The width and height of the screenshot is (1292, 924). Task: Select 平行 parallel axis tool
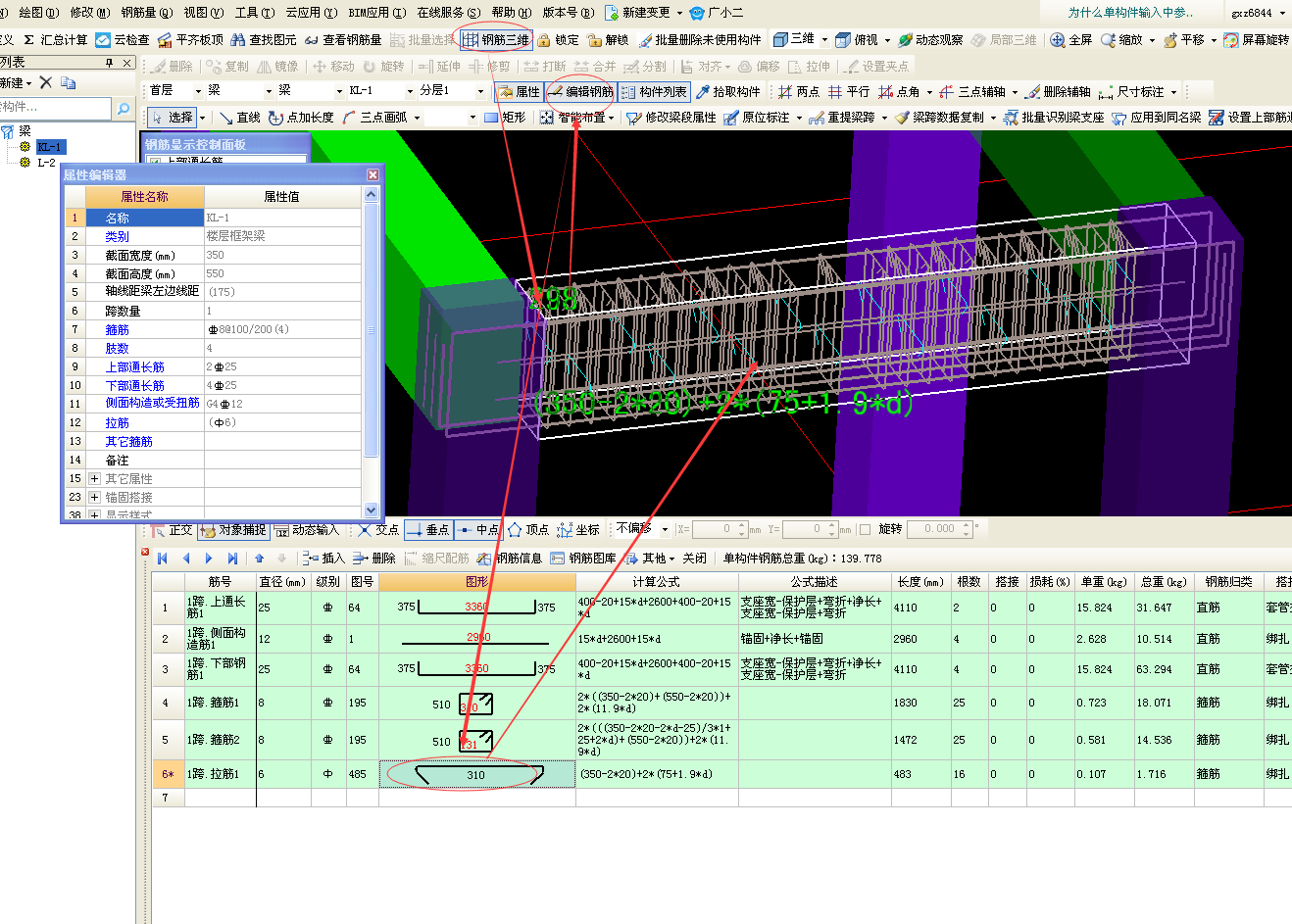point(848,91)
